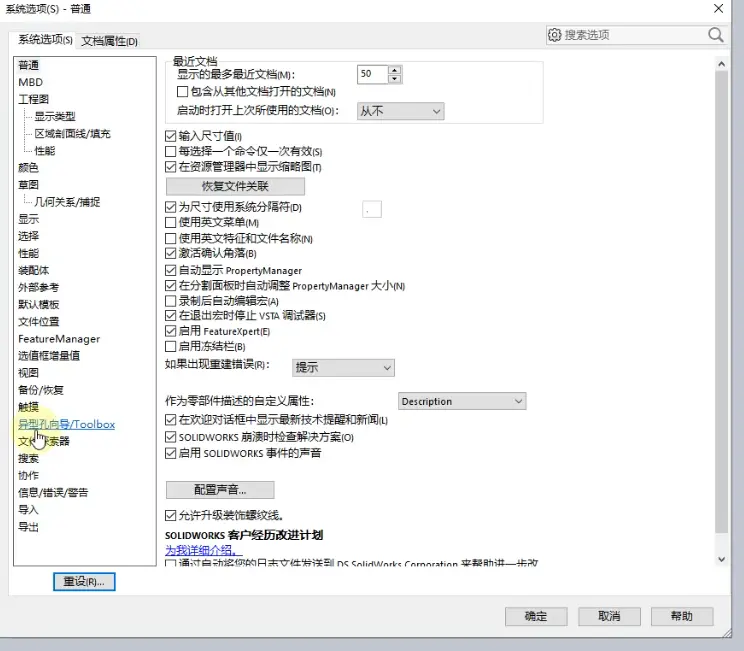
Task: Open 为我详细介绍 link
Action: (x=204, y=550)
